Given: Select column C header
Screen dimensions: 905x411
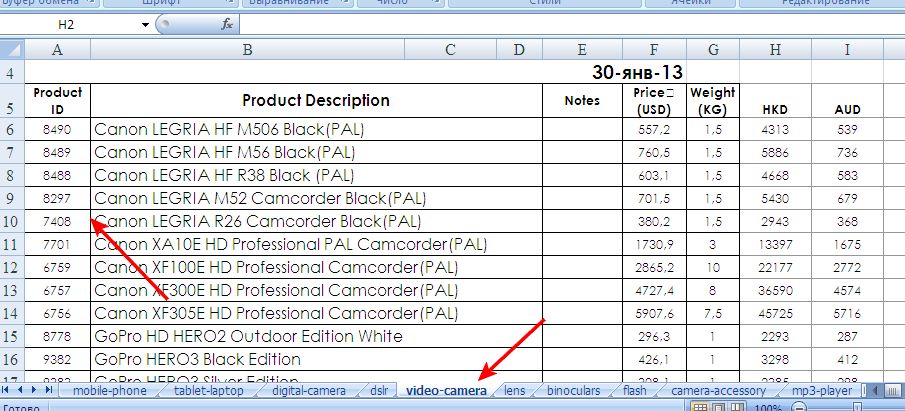Looking at the screenshot, I should click(x=450, y=50).
